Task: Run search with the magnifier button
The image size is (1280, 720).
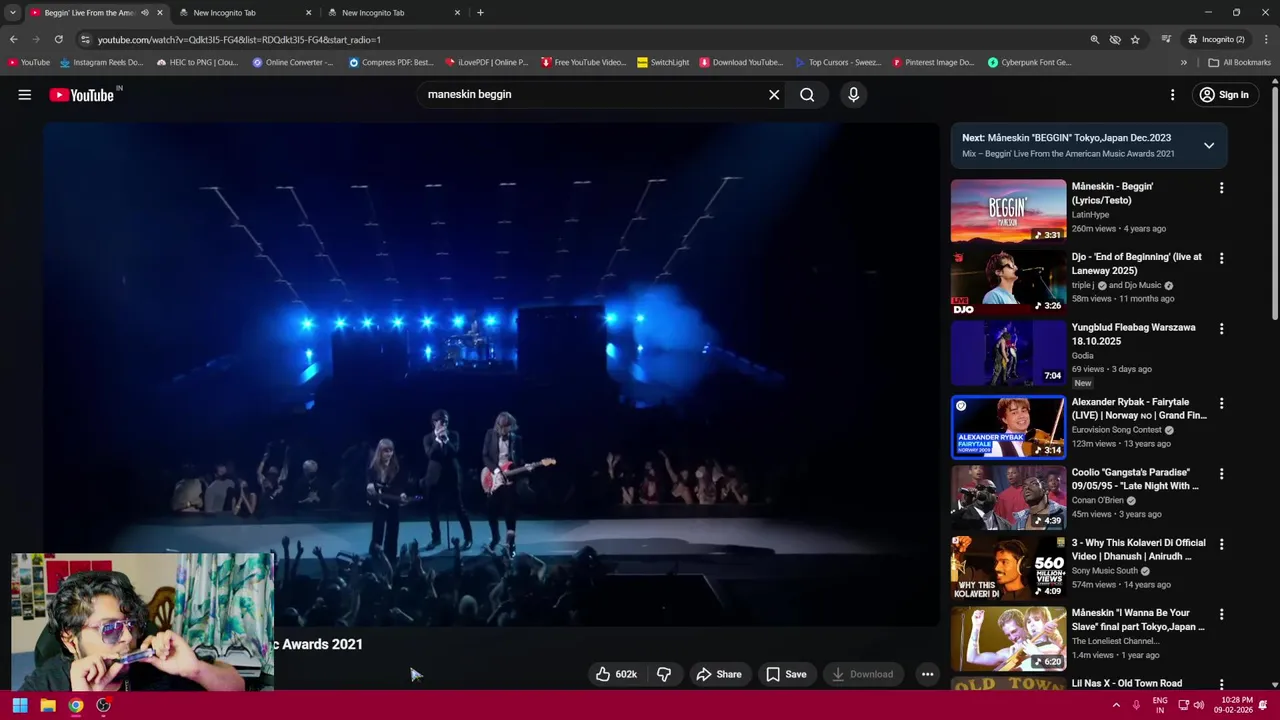Action: tap(807, 95)
